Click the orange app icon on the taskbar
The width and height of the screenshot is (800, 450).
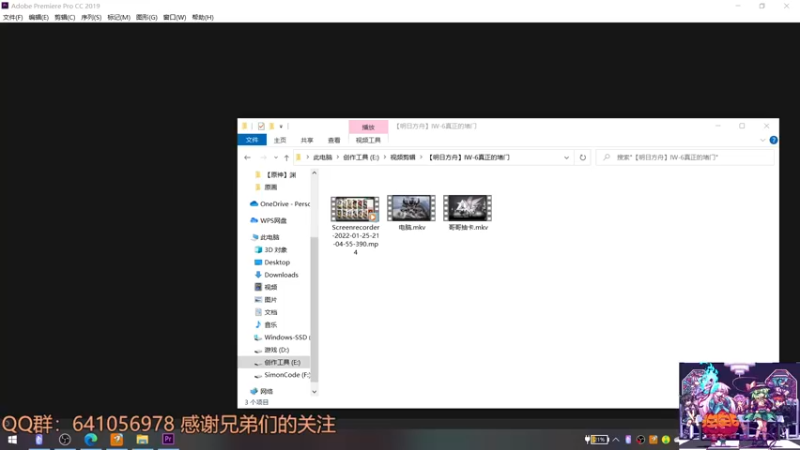[116, 439]
